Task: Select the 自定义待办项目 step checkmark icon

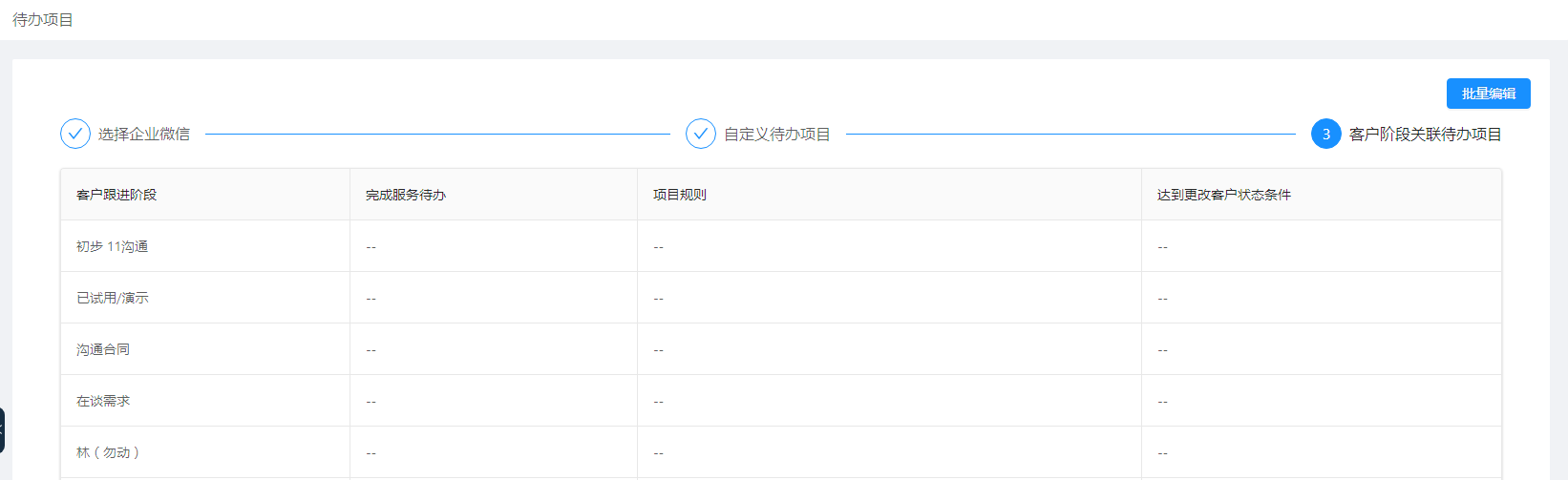Action: [701, 134]
